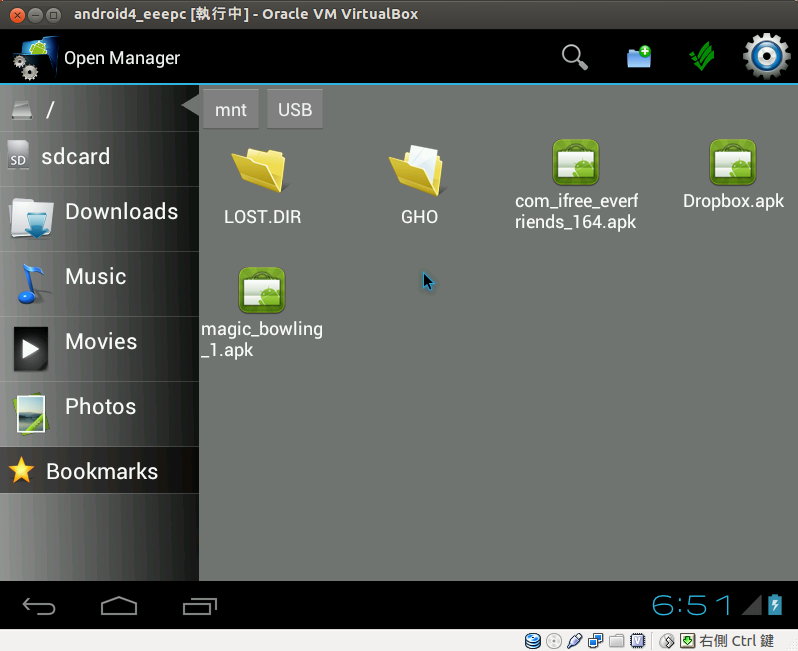Screen dimensions: 798x651
Task: Click the battery charging status icon
Action: (x=775, y=604)
